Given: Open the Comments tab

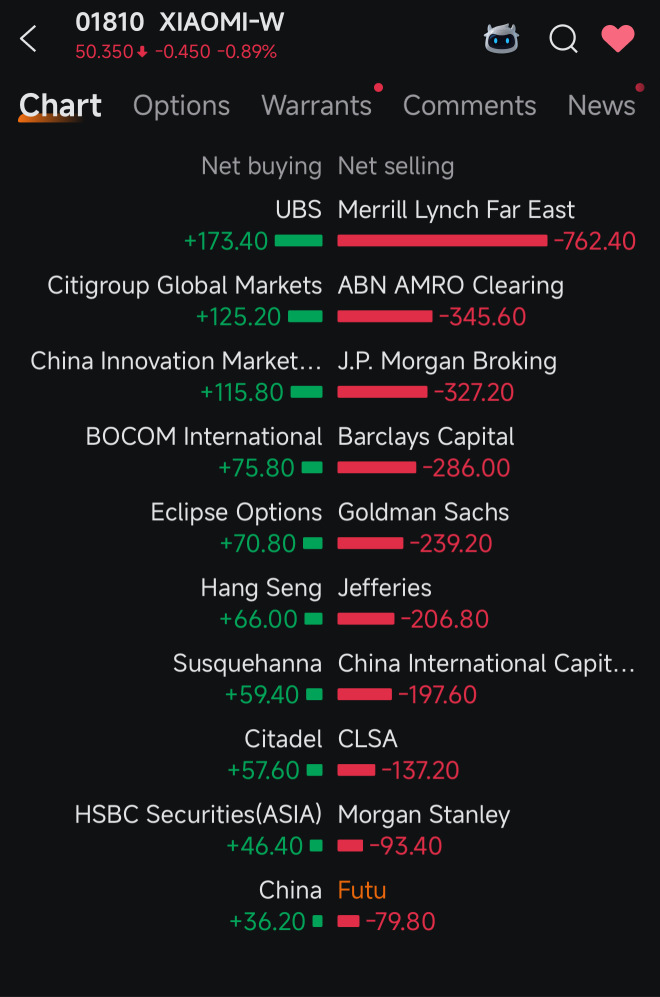Looking at the screenshot, I should (x=469, y=106).
